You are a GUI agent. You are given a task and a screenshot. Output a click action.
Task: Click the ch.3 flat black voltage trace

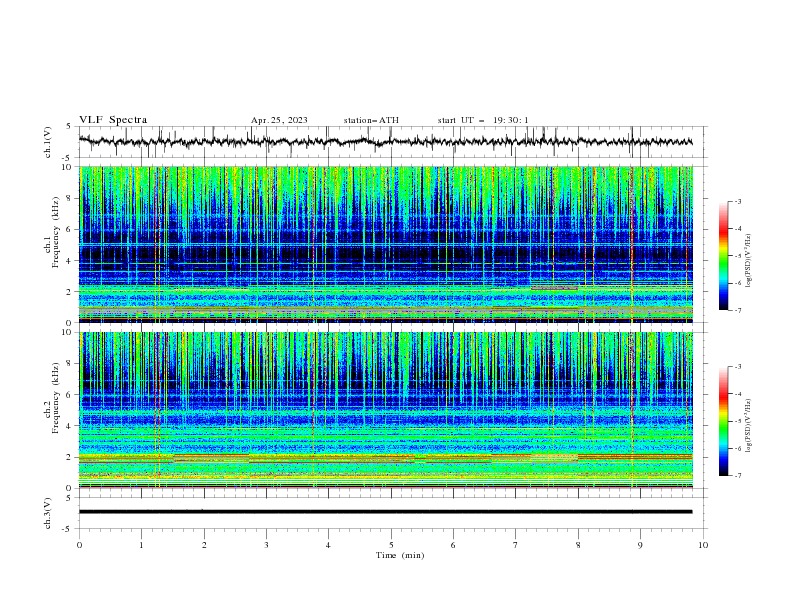point(385,512)
